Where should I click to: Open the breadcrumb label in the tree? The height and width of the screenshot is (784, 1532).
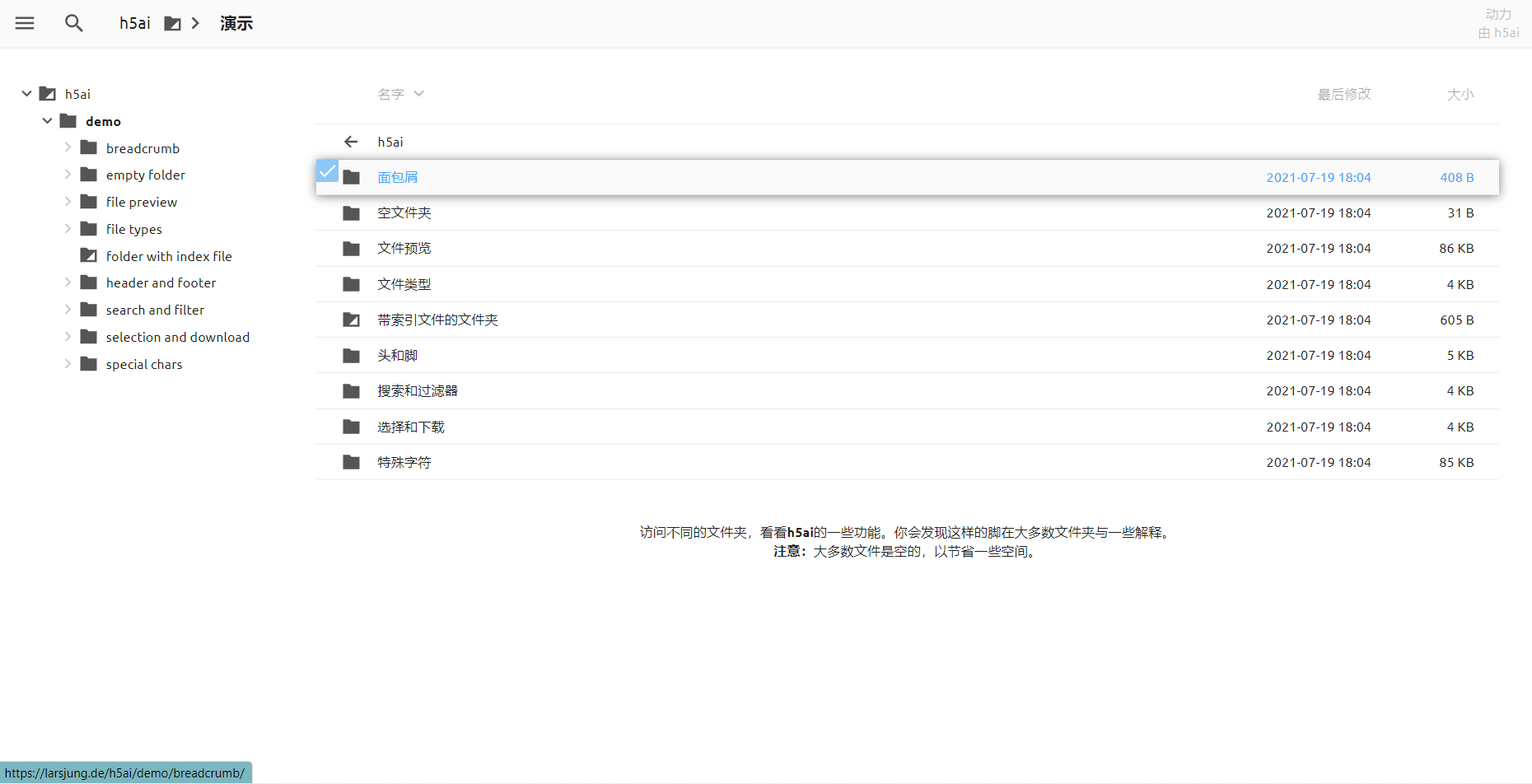pos(142,148)
